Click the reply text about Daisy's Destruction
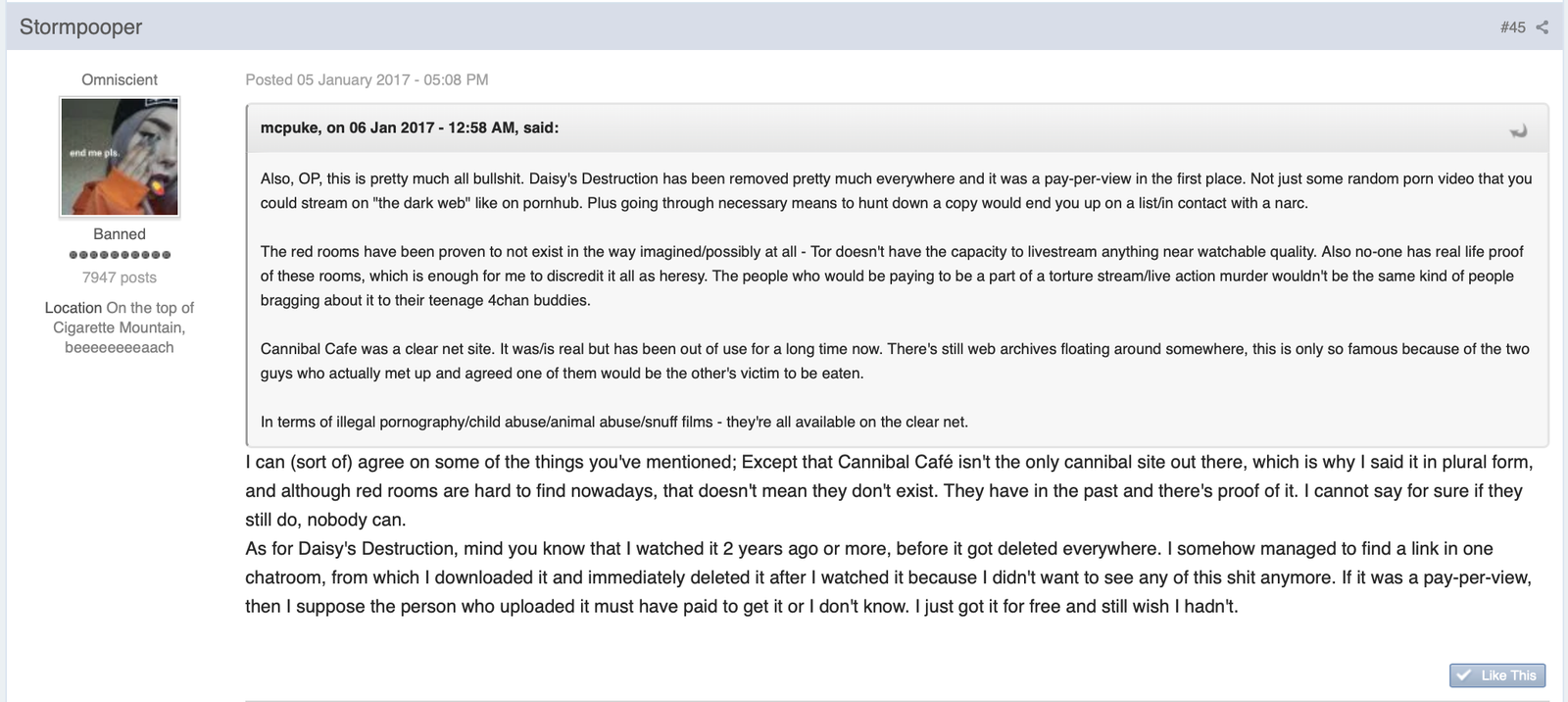 (888, 577)
